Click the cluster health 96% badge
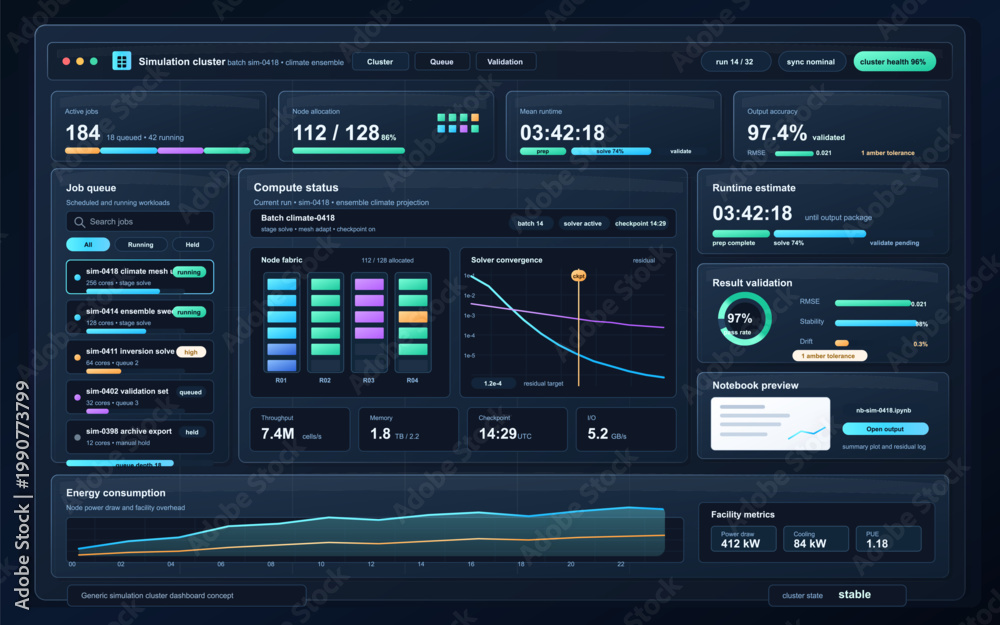 pyautogui.click(x=893, y=62)
